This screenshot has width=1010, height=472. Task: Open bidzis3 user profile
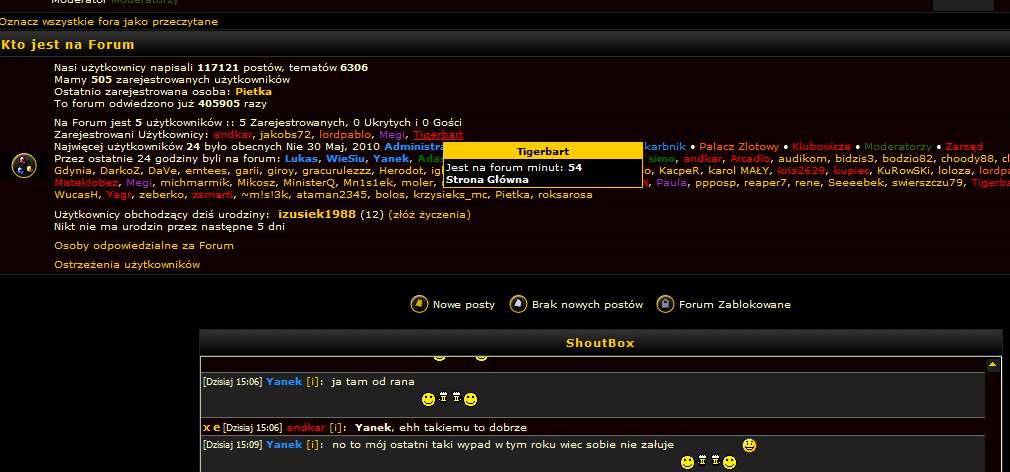tap(855, 158)
